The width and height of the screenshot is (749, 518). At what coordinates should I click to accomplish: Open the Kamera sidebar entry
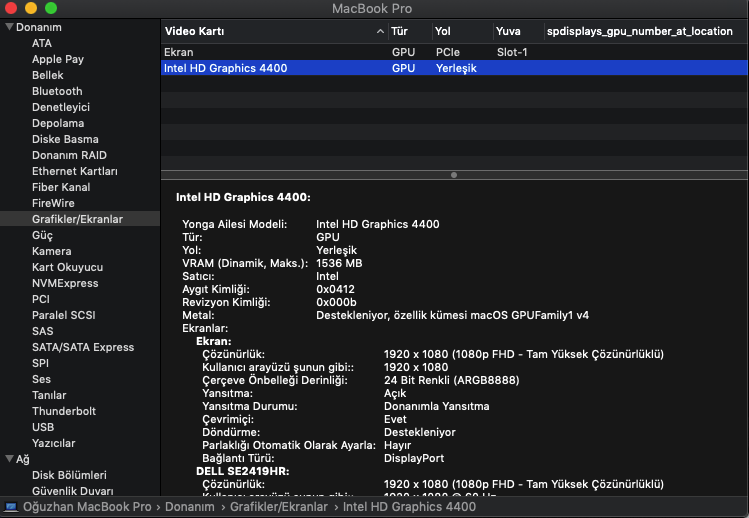coord(51,251)
